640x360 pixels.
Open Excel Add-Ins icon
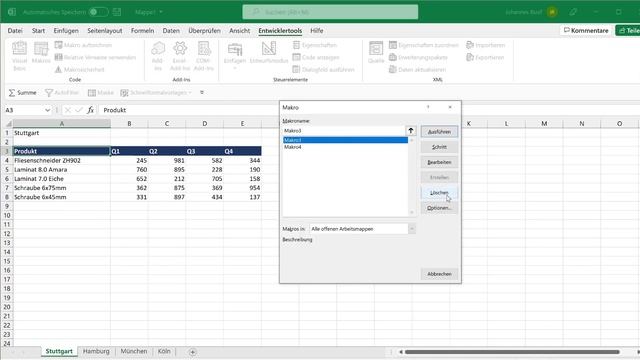pos(180,56)
